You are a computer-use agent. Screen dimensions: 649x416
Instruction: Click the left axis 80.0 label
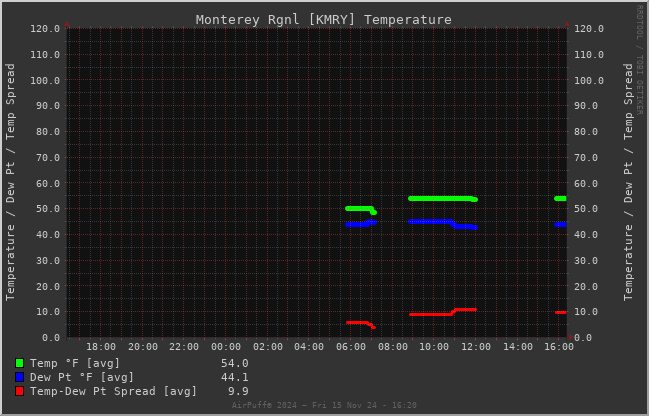click(x=48, y=132)
